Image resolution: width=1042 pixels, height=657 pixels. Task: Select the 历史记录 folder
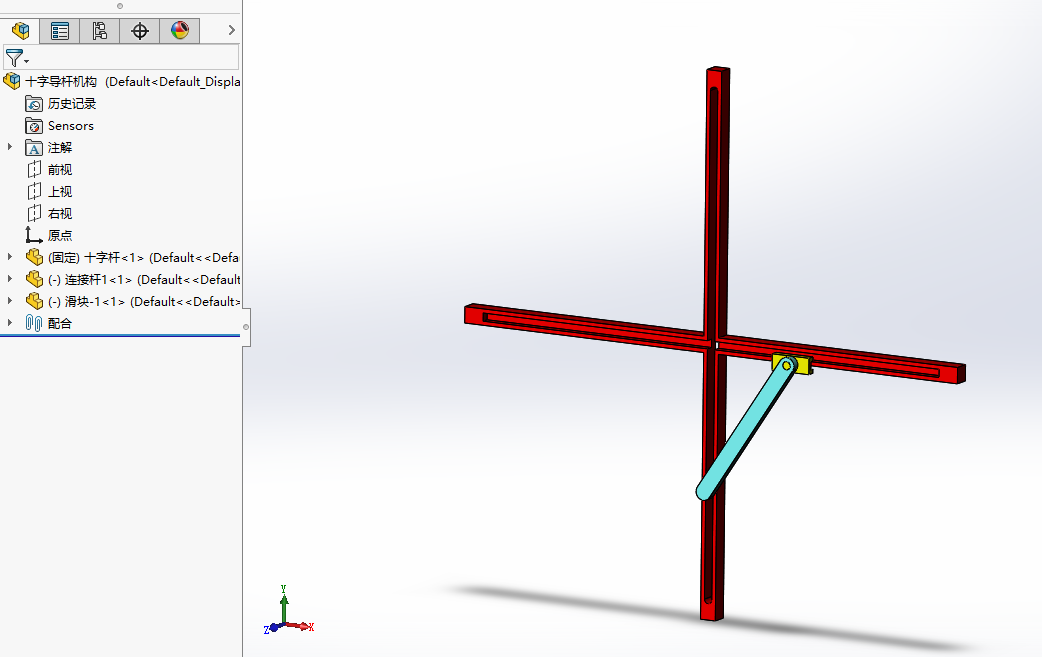72,104
